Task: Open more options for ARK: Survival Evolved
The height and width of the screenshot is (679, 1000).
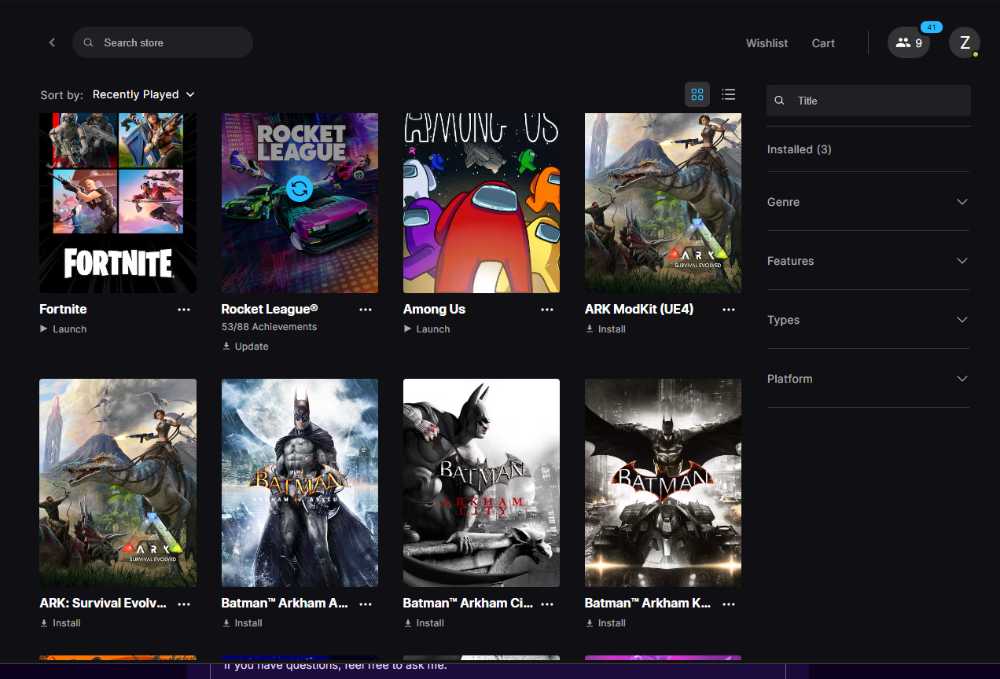Action: (x=184, y=603)
